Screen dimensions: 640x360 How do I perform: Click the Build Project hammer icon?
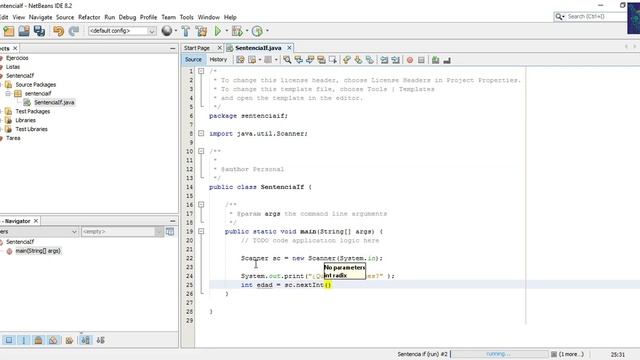186,31
